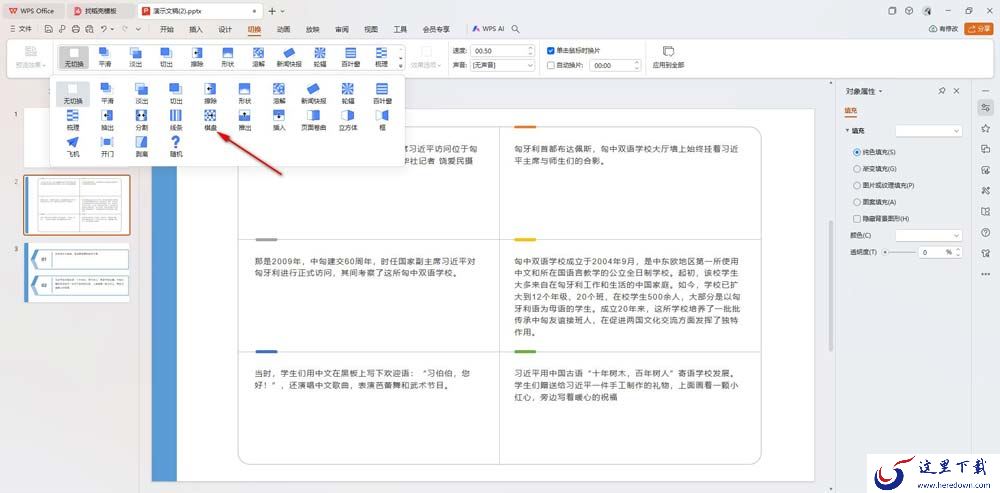Toggle 单击鼠标时换片 checkbox
Image resolution: width=1000 pixels, height=493 pixels.
[551, 50]
